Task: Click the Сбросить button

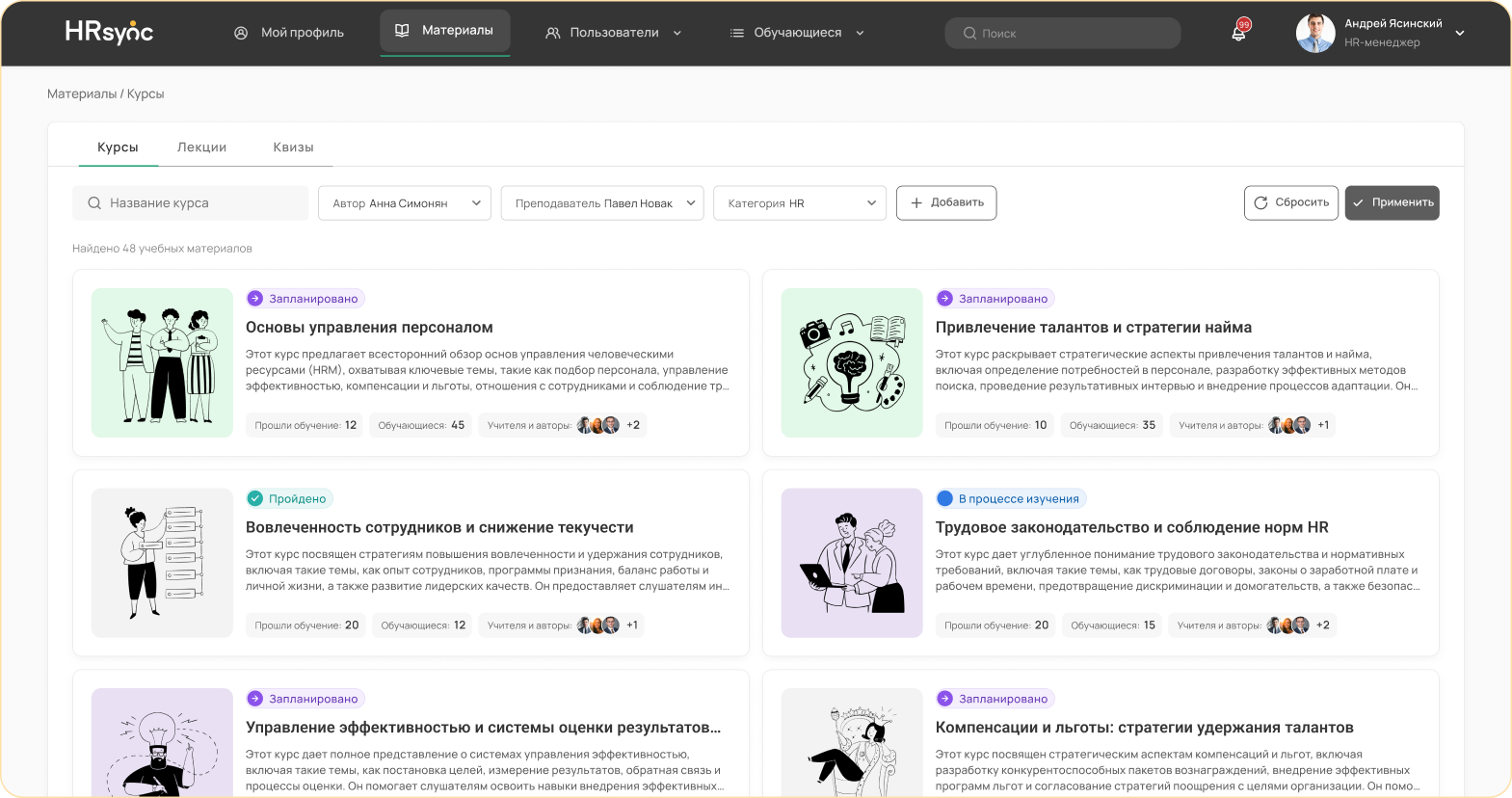Action: [1291, 203]
